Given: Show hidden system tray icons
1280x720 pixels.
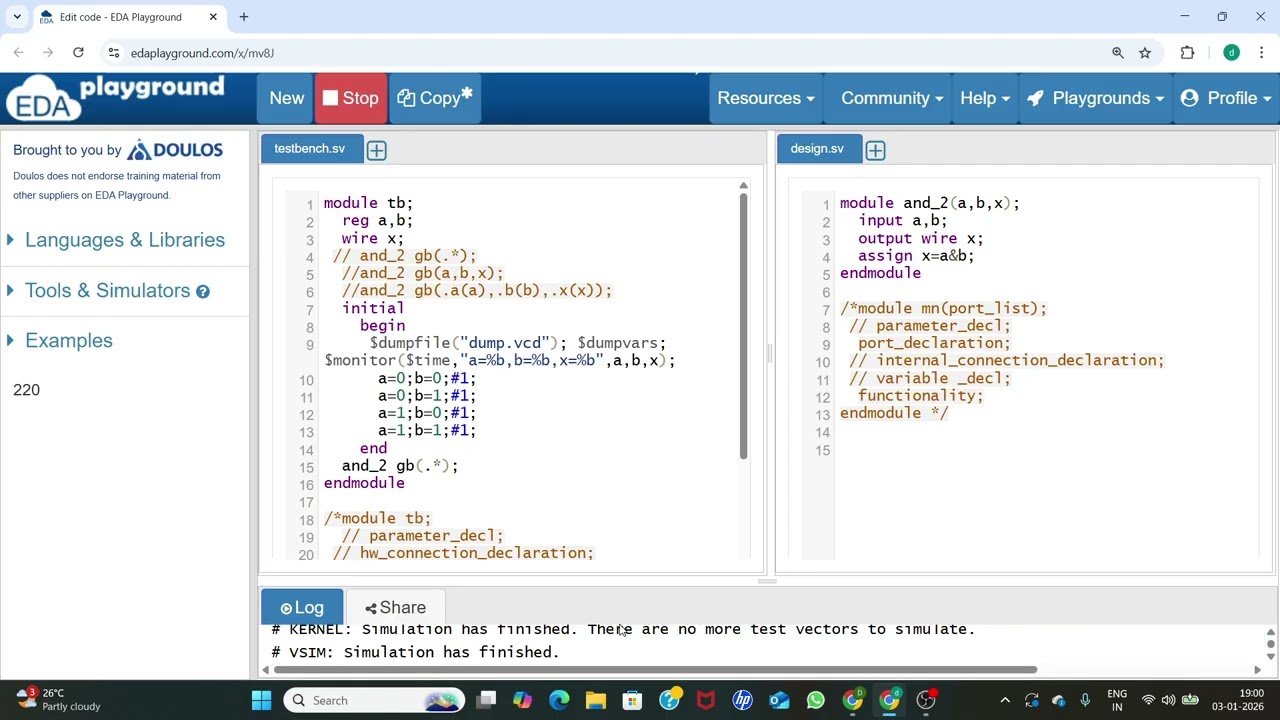Looking at the screenshot, I should tap(1005, 700).
